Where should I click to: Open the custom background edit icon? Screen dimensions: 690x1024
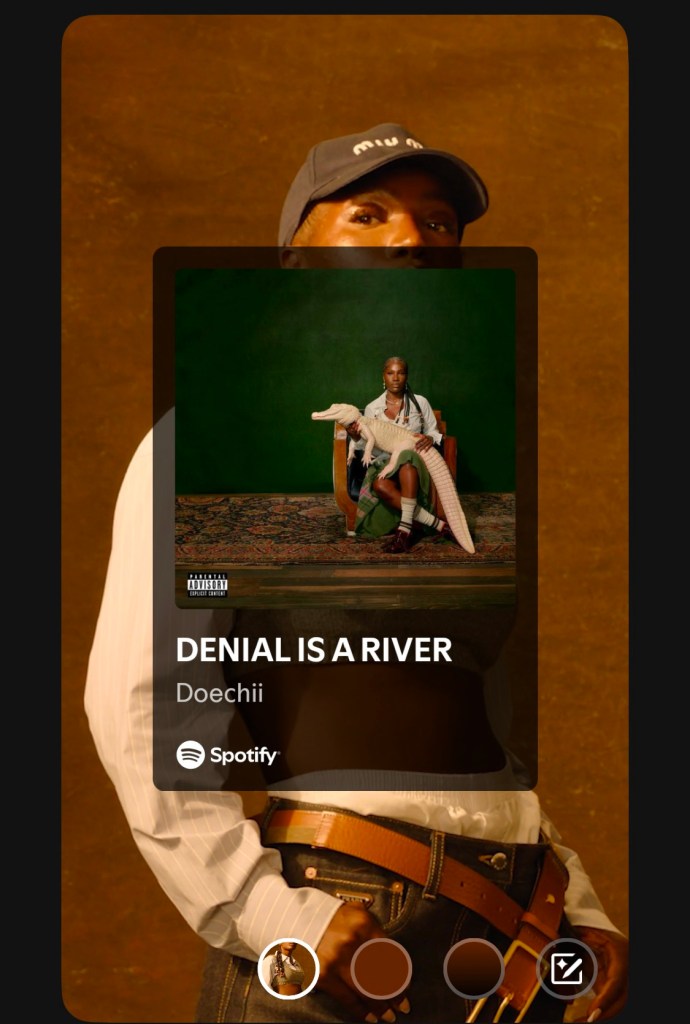pyautogui.click(x=567, y=968)
